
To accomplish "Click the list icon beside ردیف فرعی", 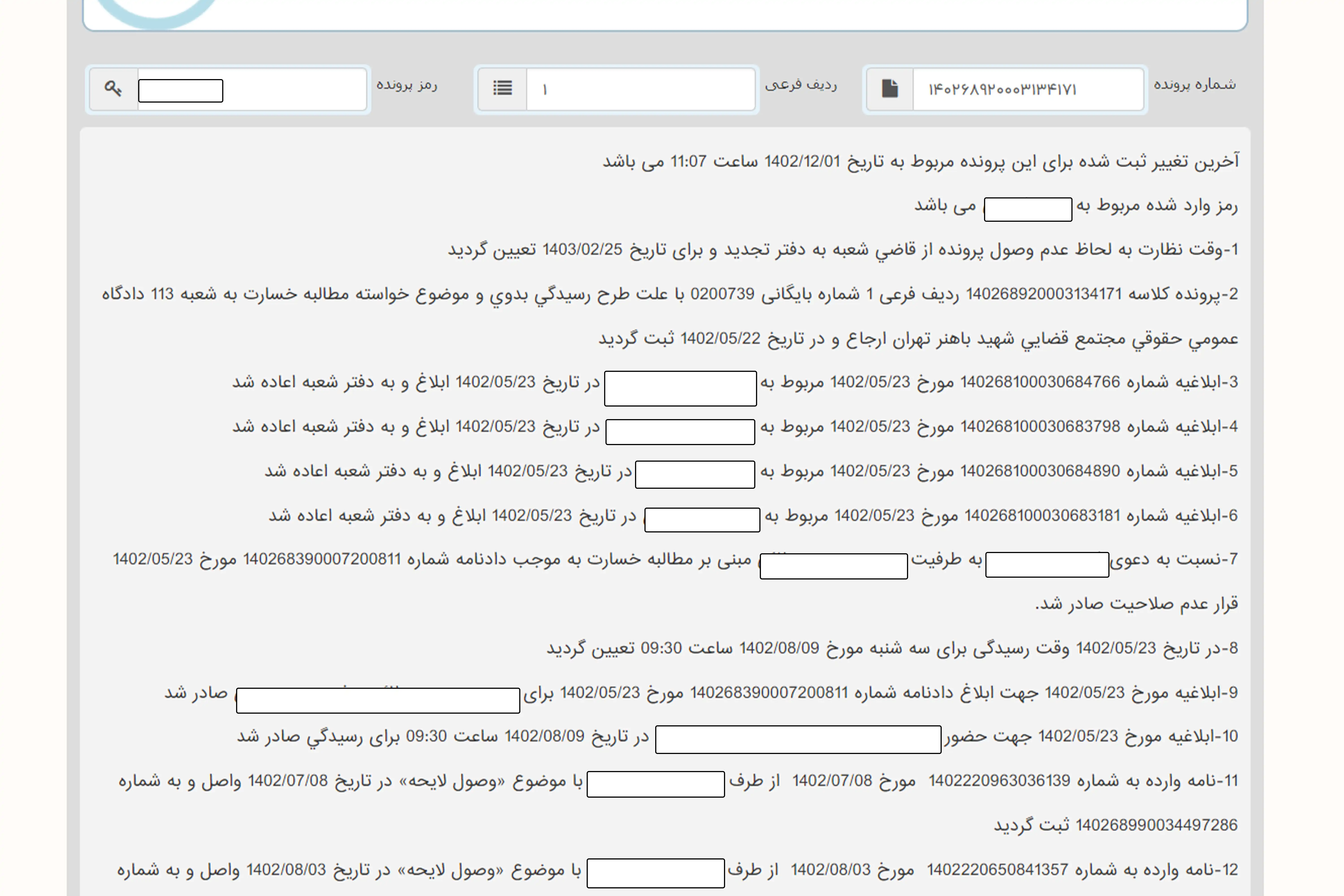I will point(502,88).
